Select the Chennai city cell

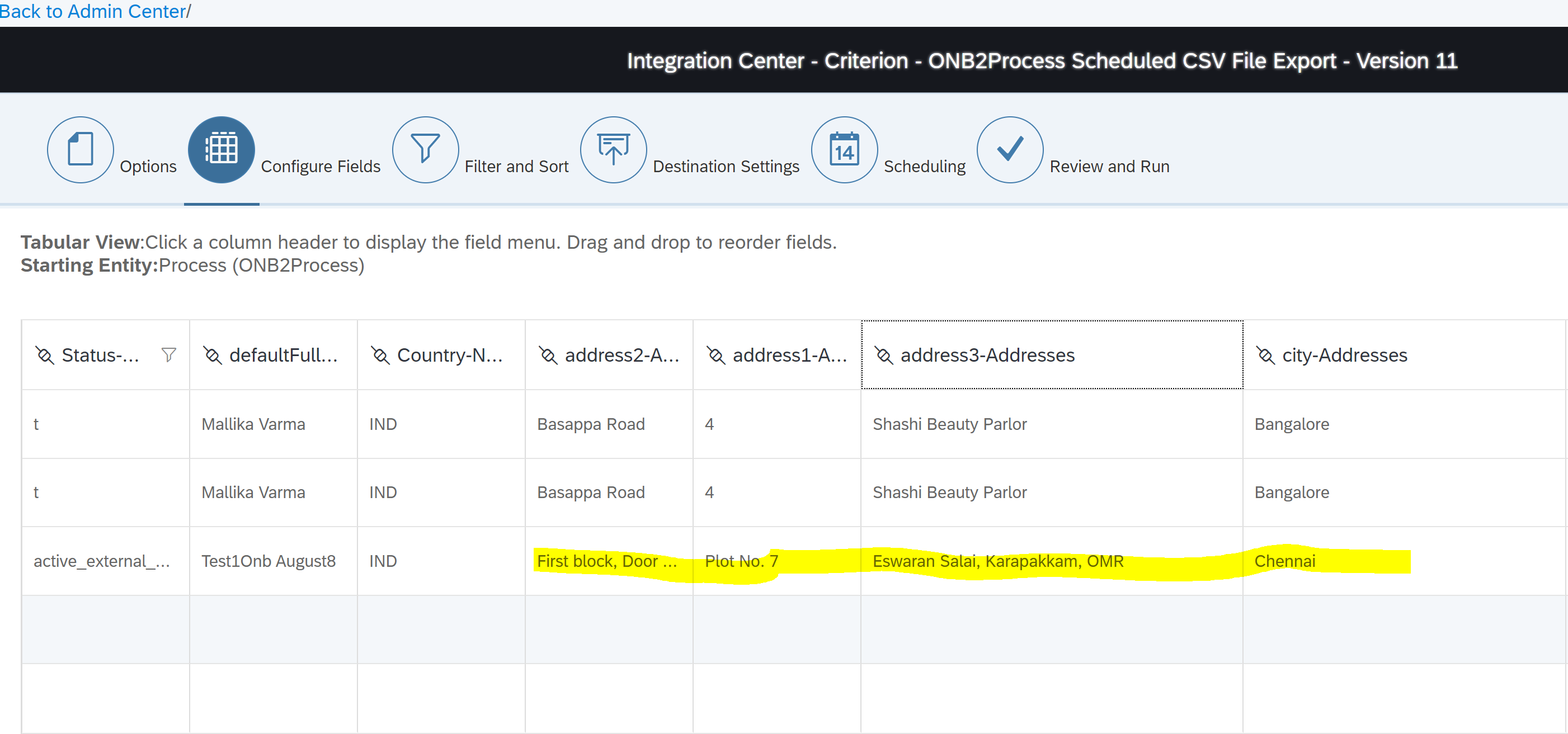tap(1404, 561)
